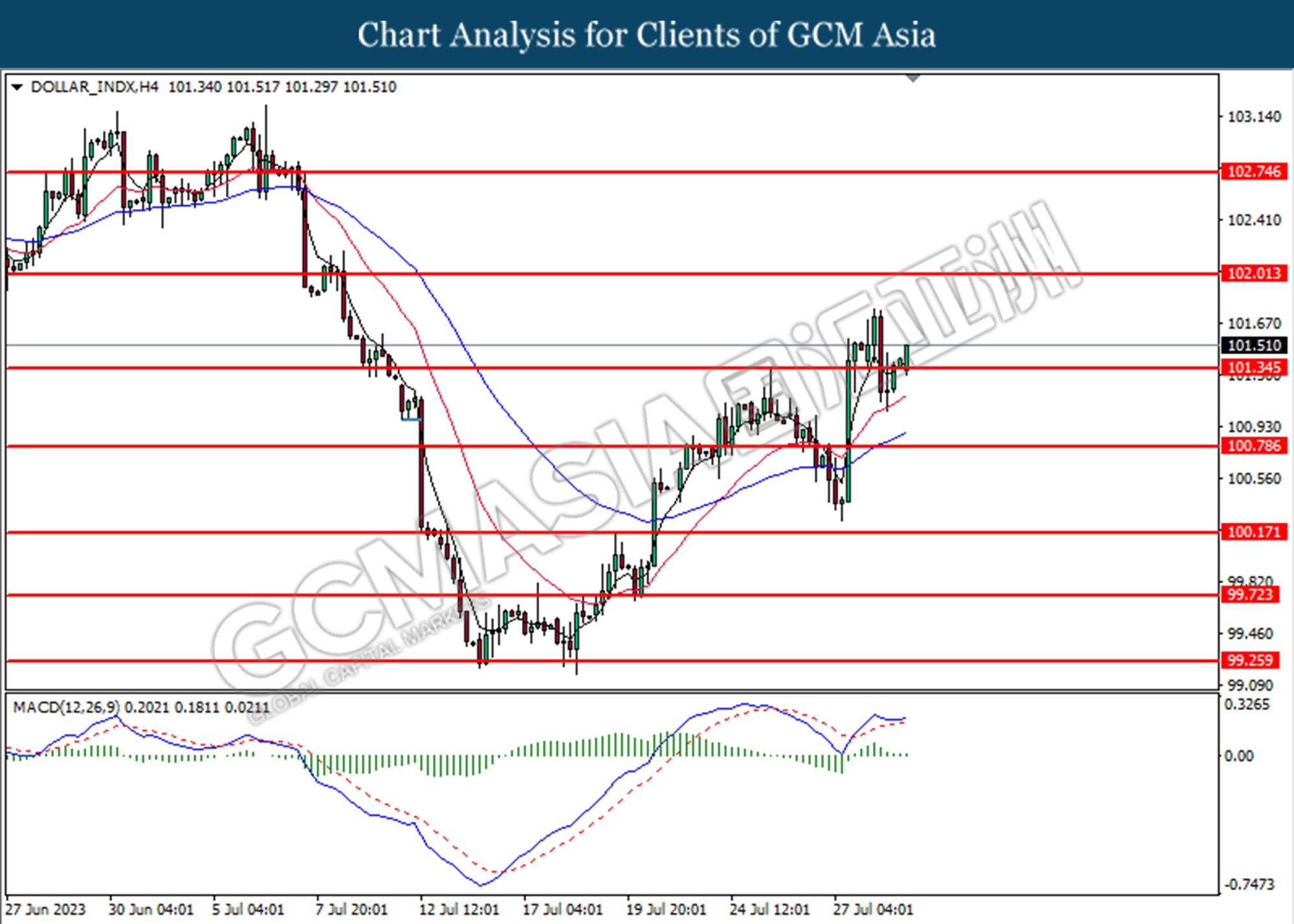Click the 99.090 price axis value

click(1250, 685)
